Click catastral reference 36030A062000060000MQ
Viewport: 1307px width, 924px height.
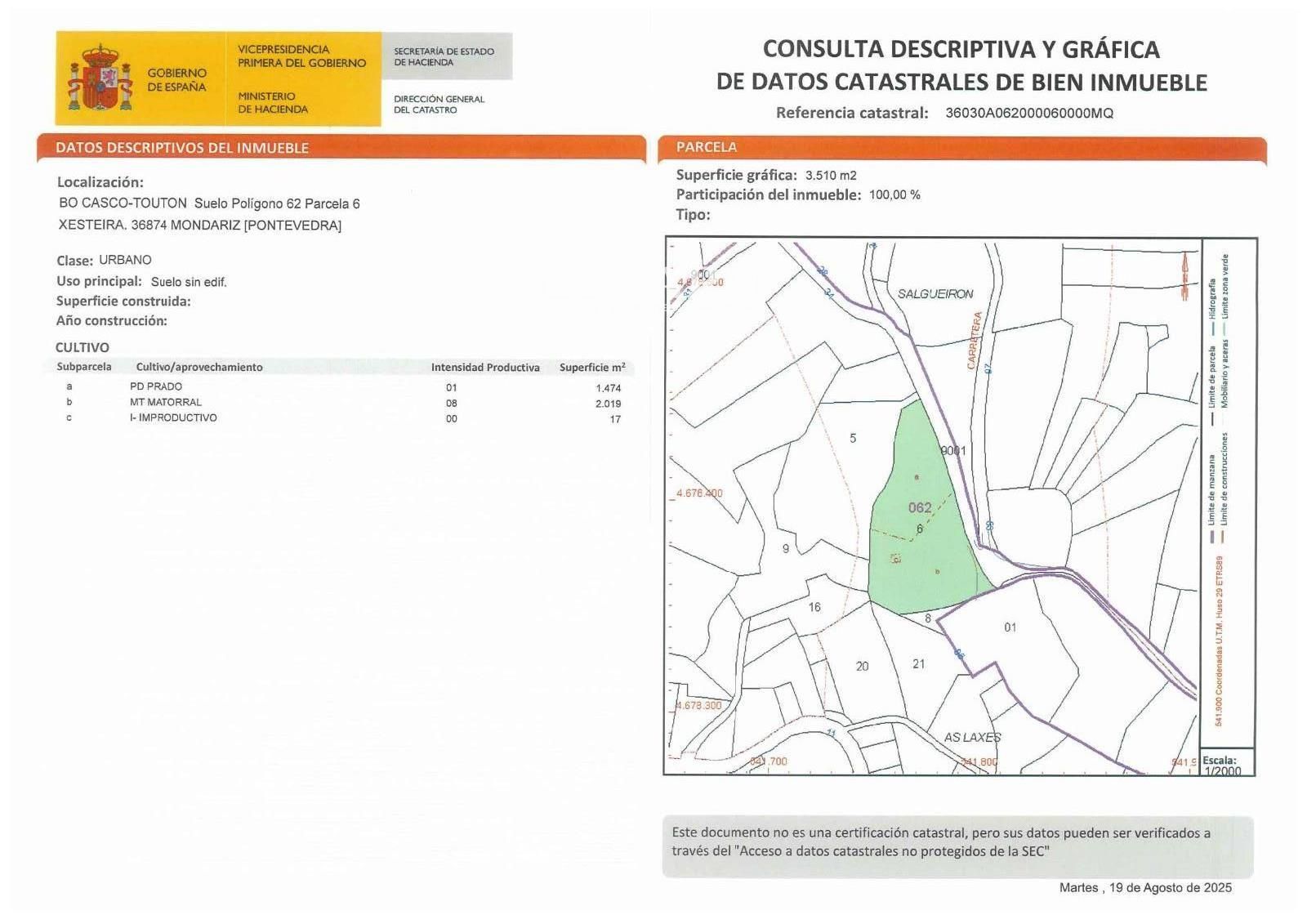click(1028, 114)
